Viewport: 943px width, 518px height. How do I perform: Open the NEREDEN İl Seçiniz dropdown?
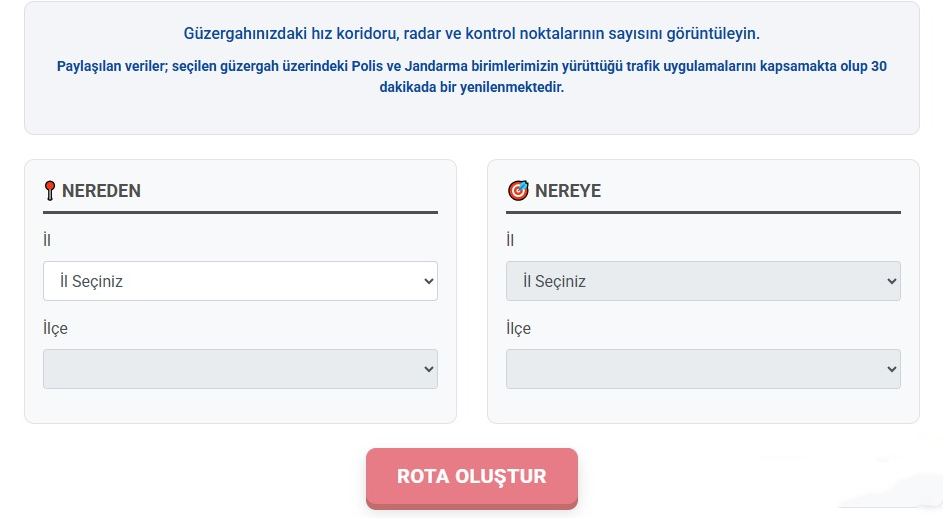(240, 281)
